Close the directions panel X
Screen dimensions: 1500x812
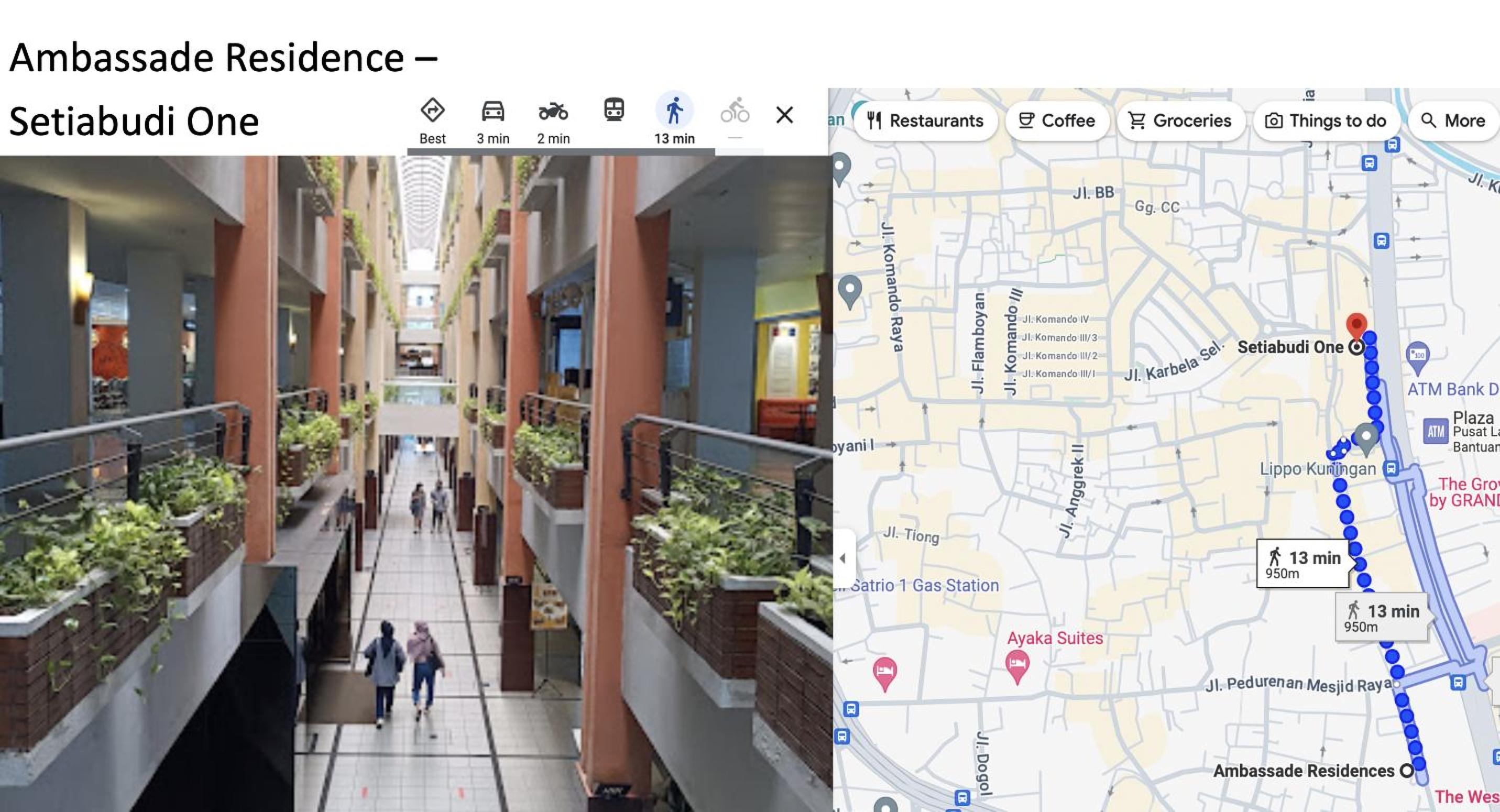[x=784, y=115]
